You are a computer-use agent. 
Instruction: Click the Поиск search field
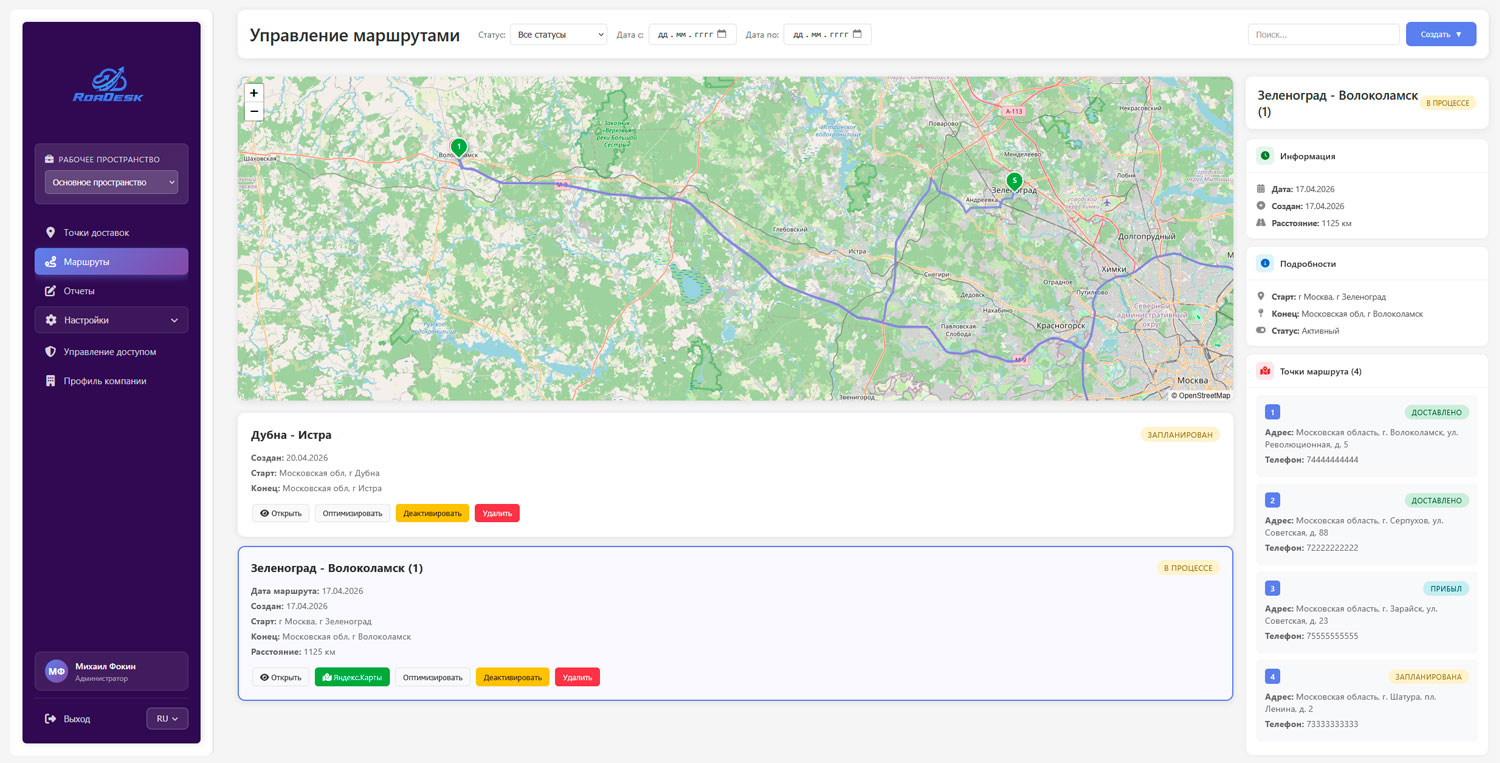tap(1323, 34)
